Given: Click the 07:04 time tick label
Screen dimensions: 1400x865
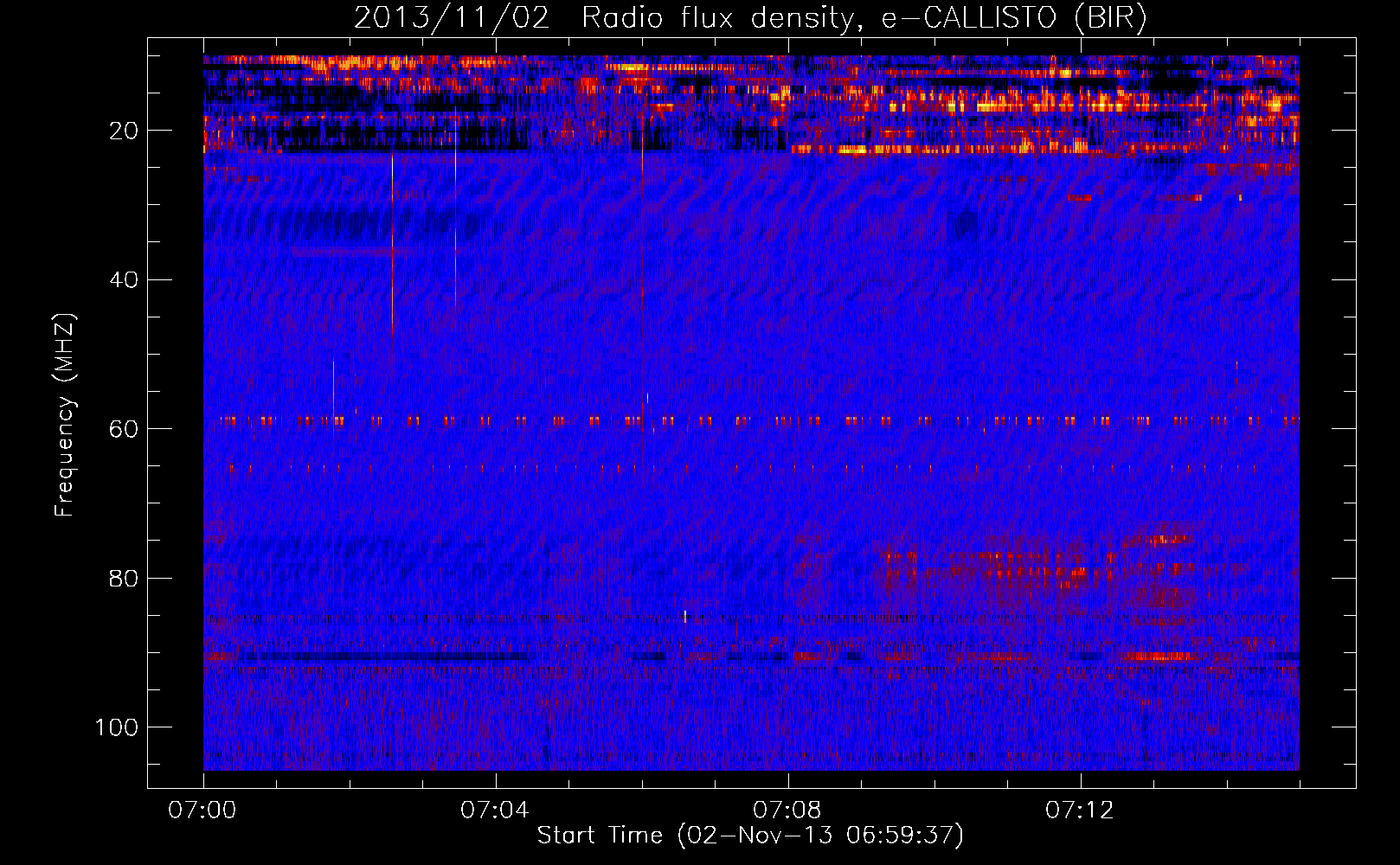Looking at the screenshot, I should point(495,811).
